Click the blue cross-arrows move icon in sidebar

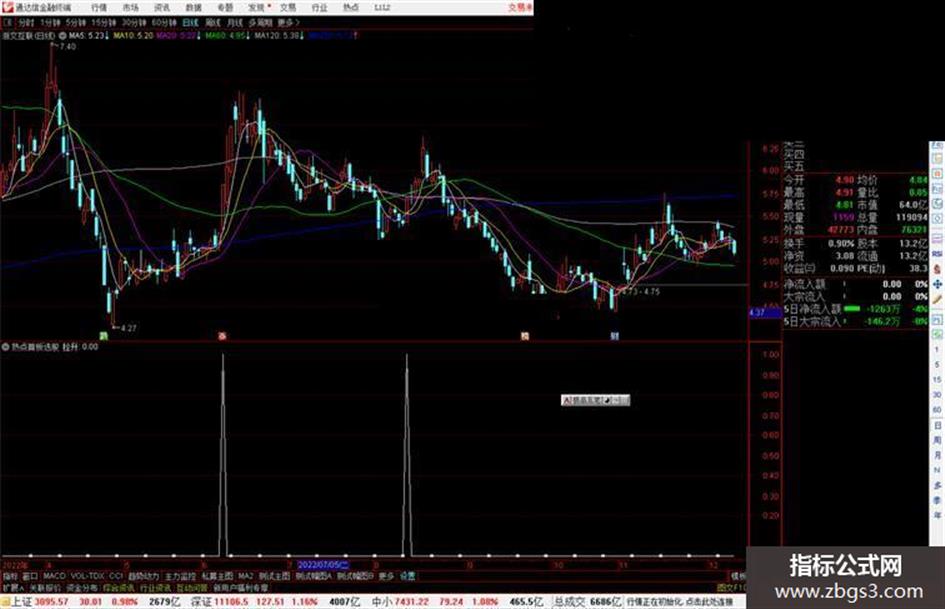(x=937, y=283)
